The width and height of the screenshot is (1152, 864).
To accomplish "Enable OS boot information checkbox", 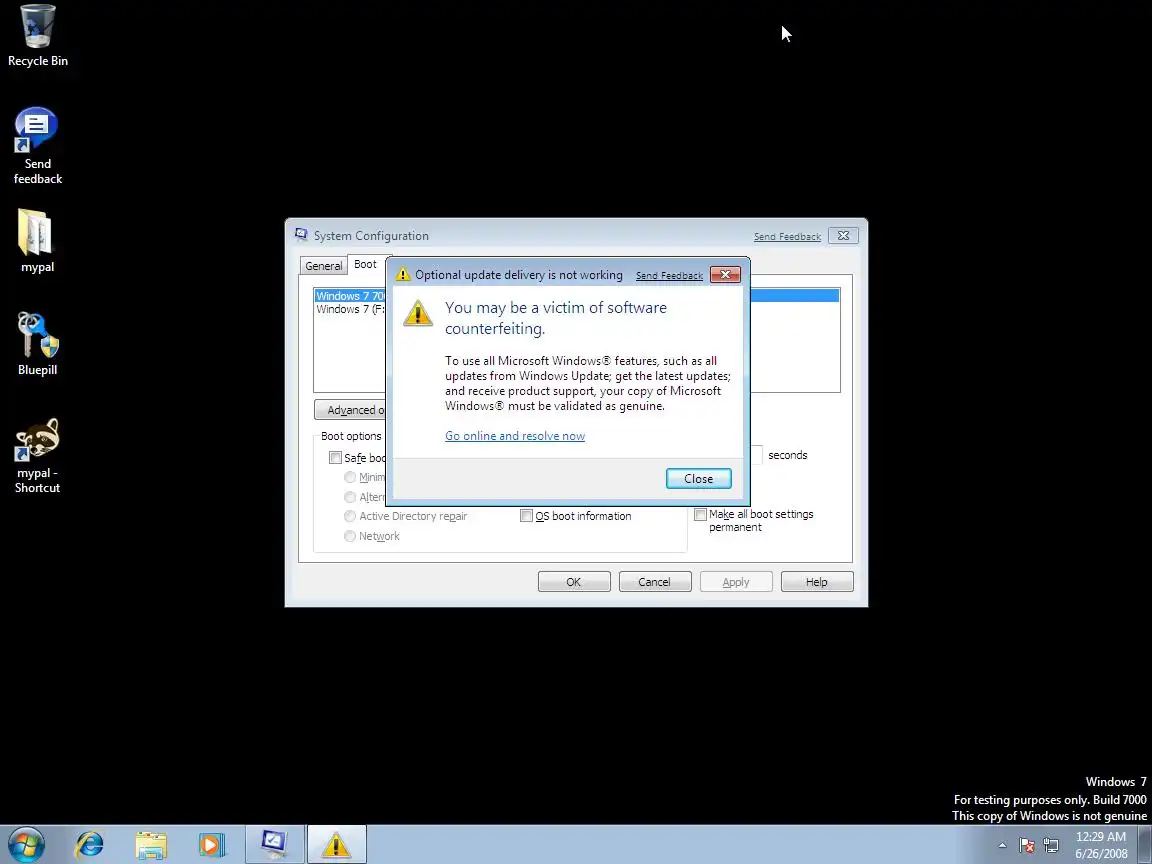I will [x=526, y=516].
